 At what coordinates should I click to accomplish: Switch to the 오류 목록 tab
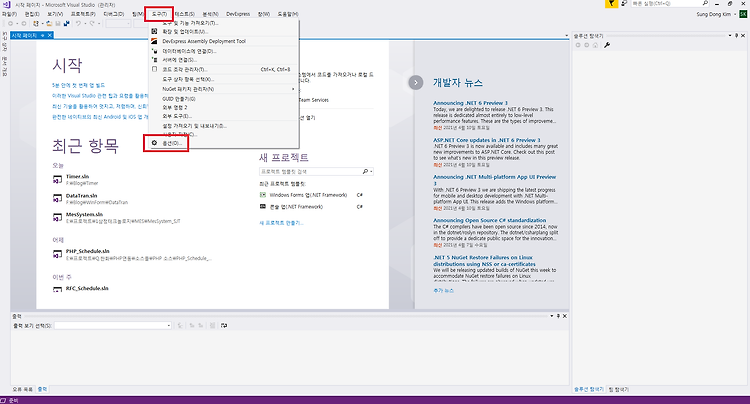pyautogui.click(x=22, y=390)
